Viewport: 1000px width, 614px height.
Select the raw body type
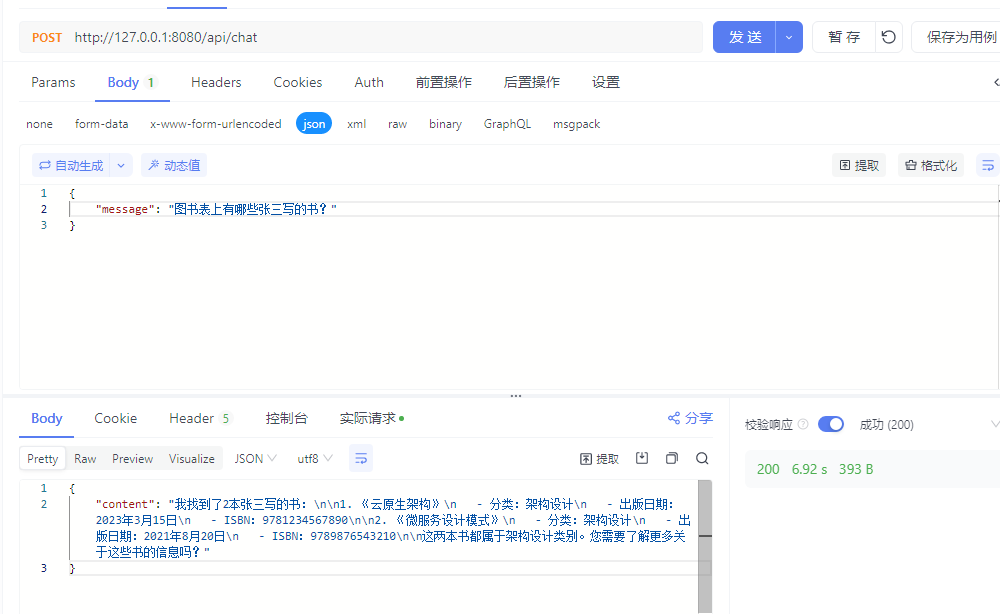(x=397, y=124)
